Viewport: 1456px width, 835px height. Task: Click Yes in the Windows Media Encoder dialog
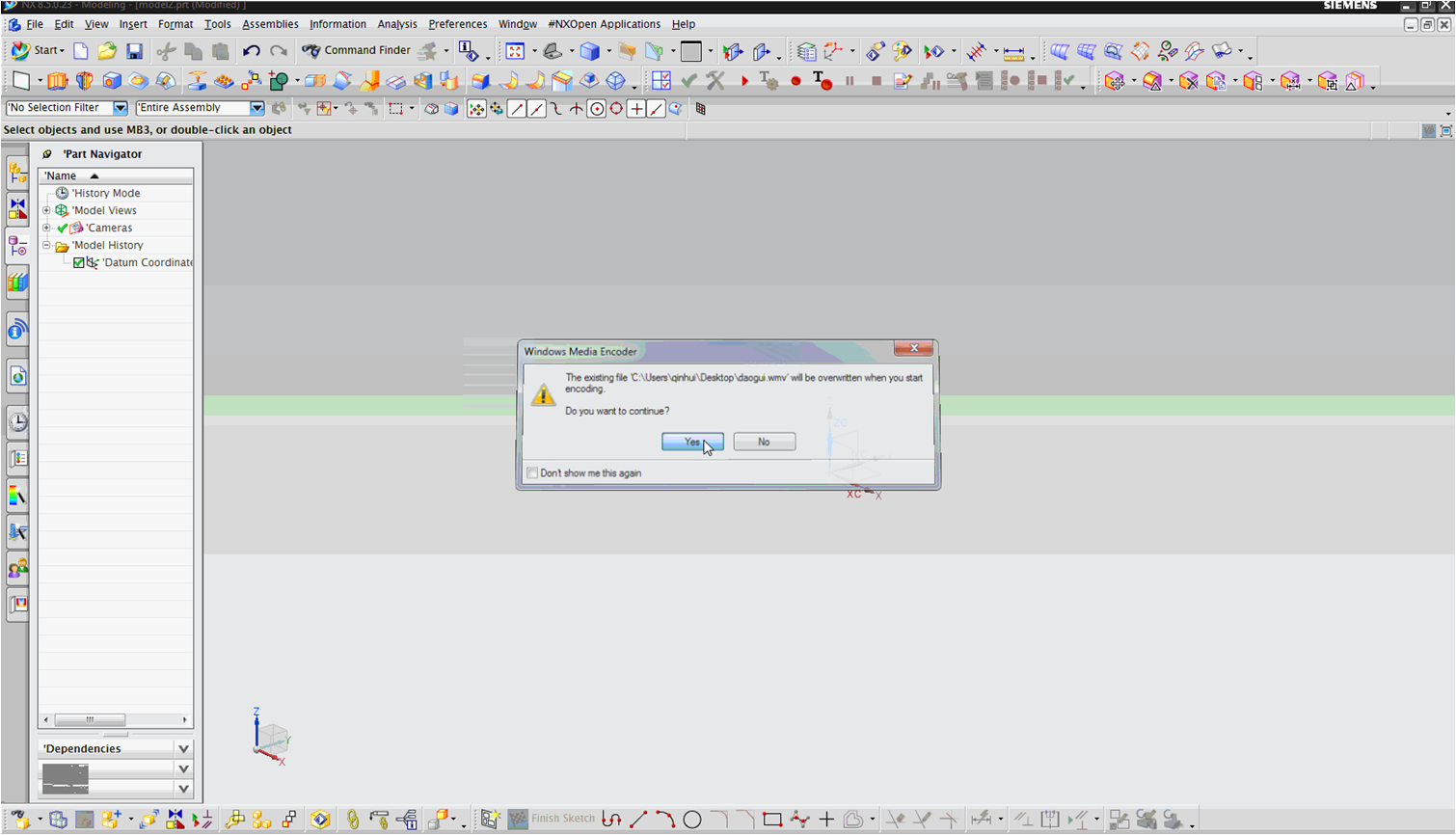coord(692,442)
